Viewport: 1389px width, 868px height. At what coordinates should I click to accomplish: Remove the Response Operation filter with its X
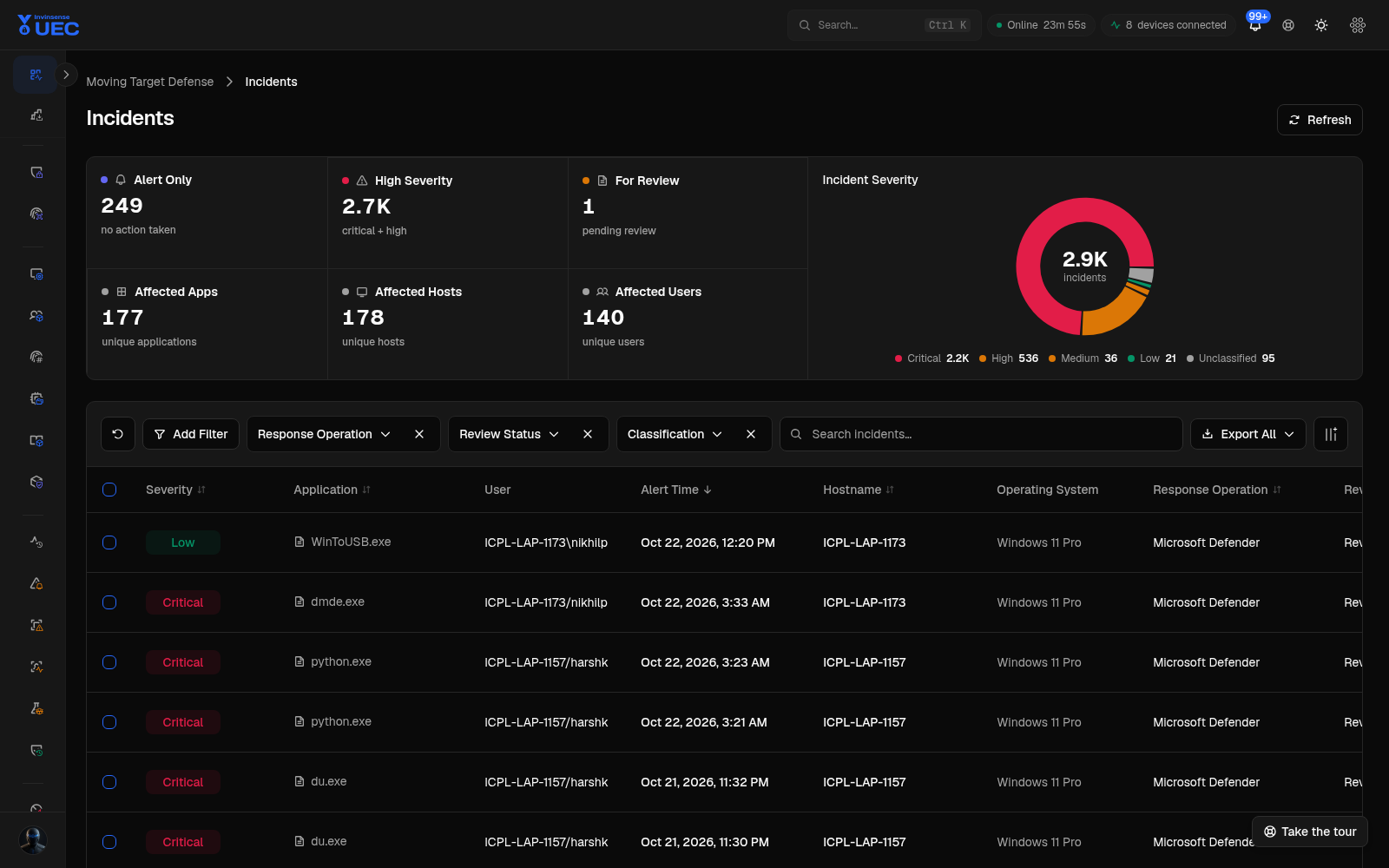[419, 434]
